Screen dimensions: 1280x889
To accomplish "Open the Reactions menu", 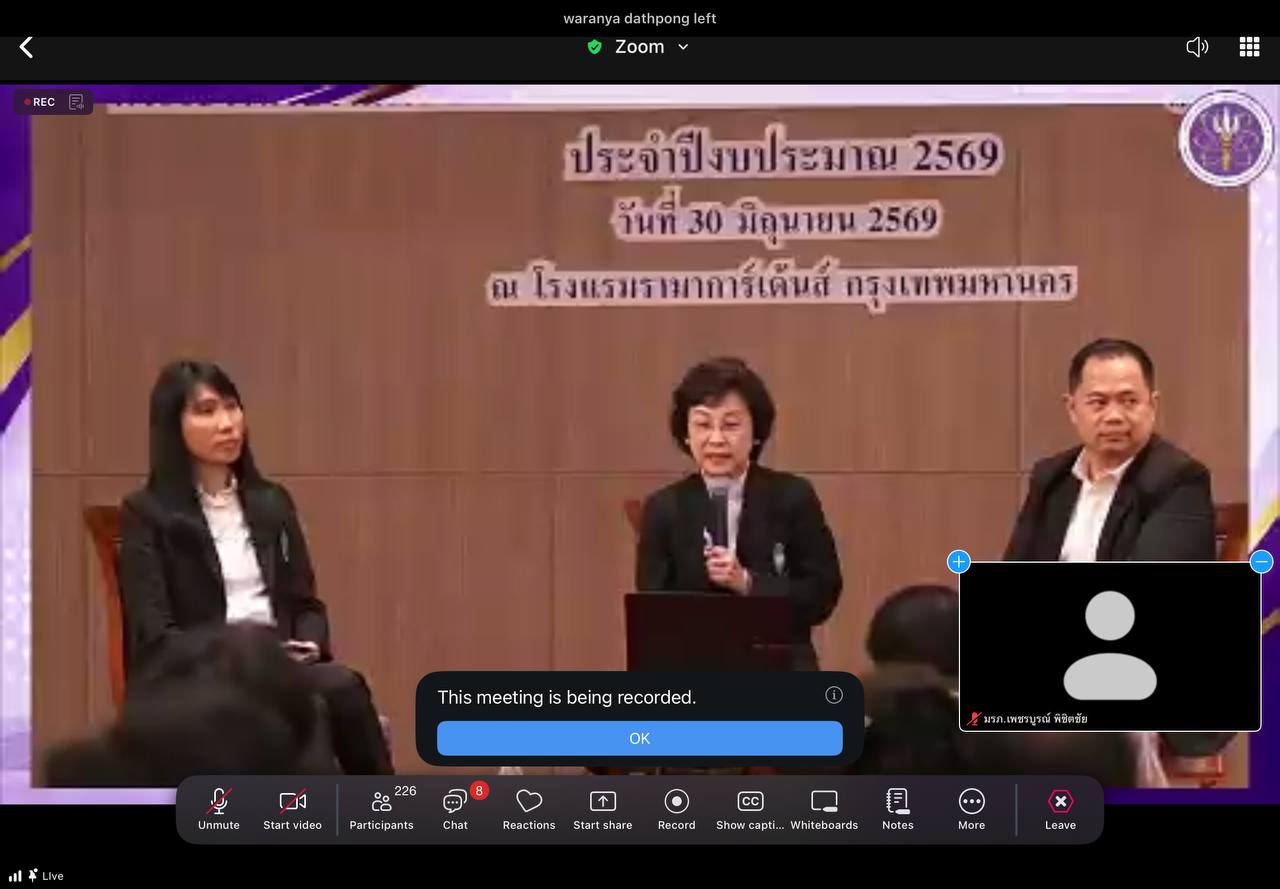I will pos(529,810).
